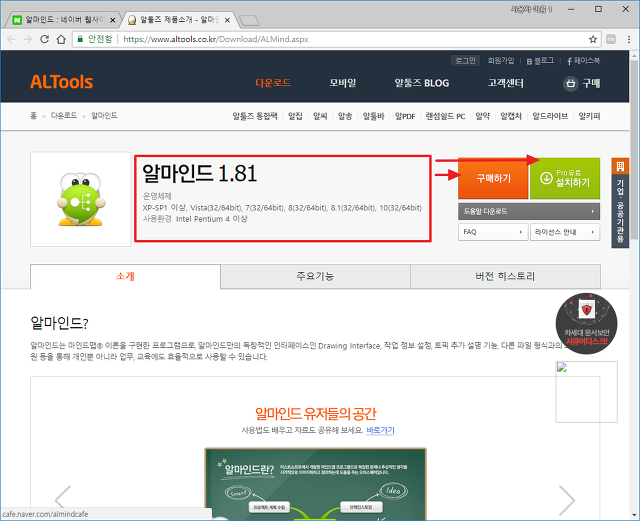This screenshot has height=521, width=640.
Task: Select 알툴즈 통합팩 product link
Action: click(255, 116)
